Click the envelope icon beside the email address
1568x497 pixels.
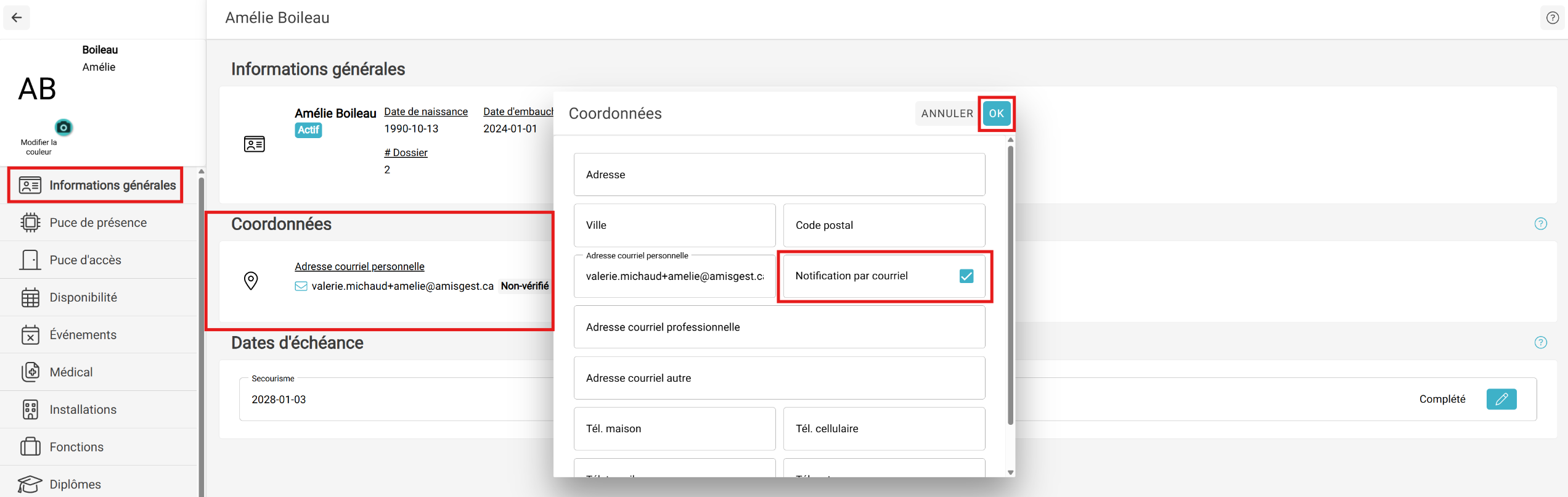click(x=301, y=286)
